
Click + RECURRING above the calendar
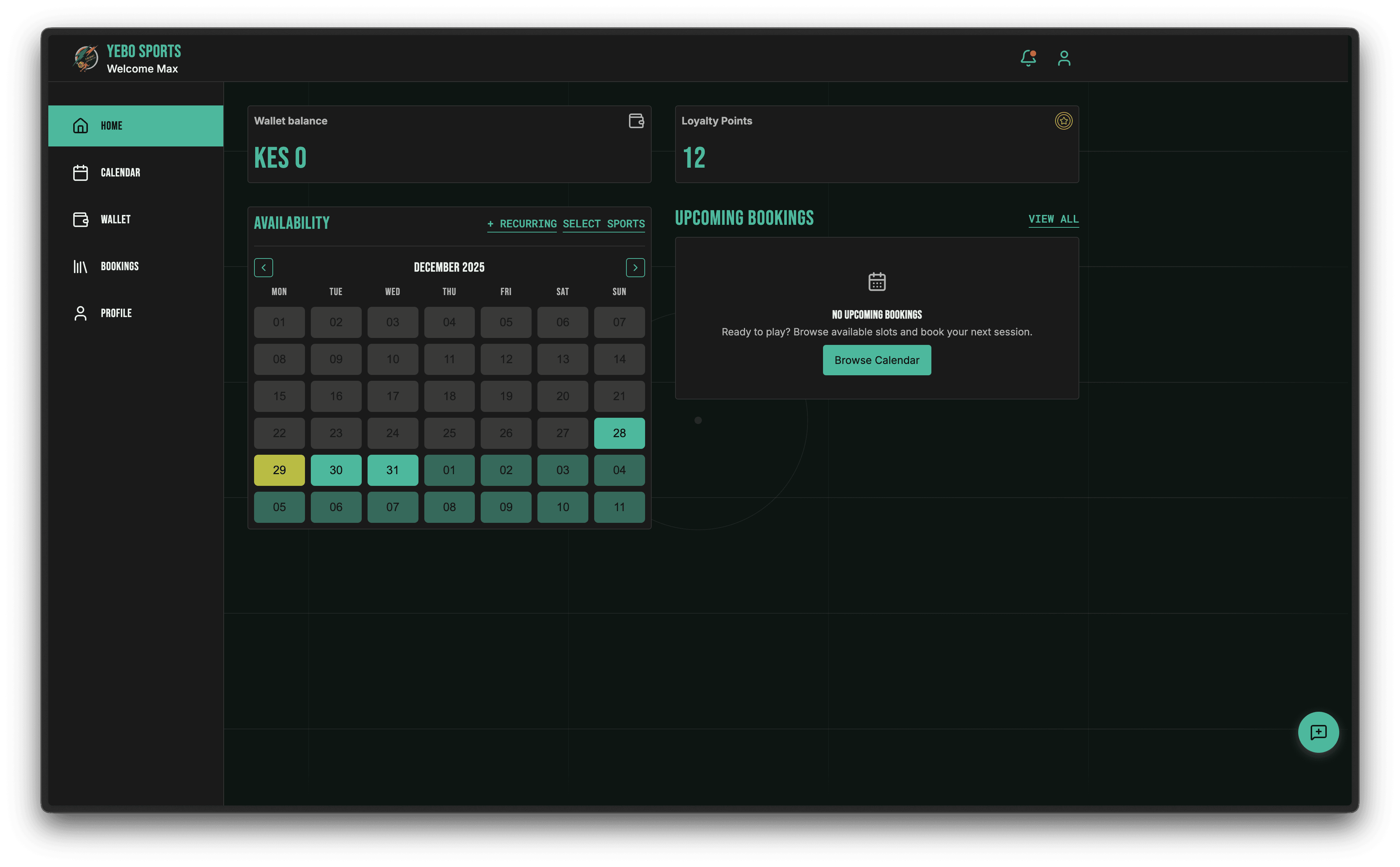522,224
